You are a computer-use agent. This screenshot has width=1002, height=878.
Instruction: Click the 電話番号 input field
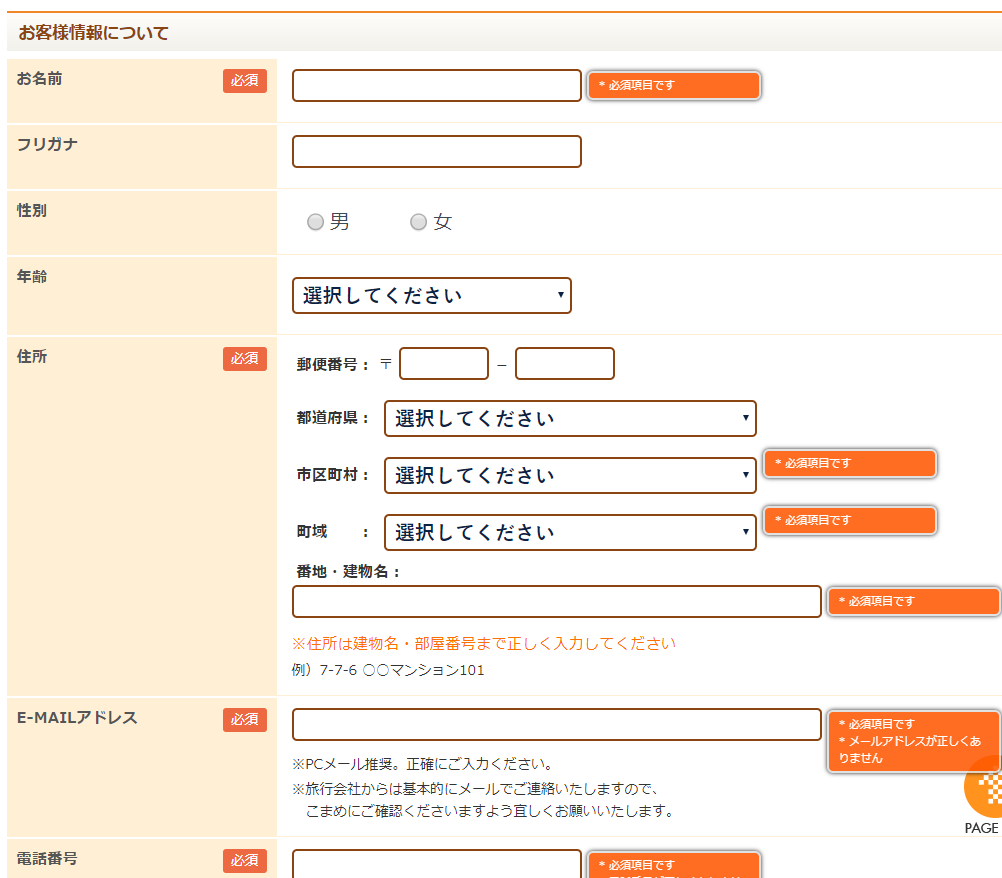(436, 864)
